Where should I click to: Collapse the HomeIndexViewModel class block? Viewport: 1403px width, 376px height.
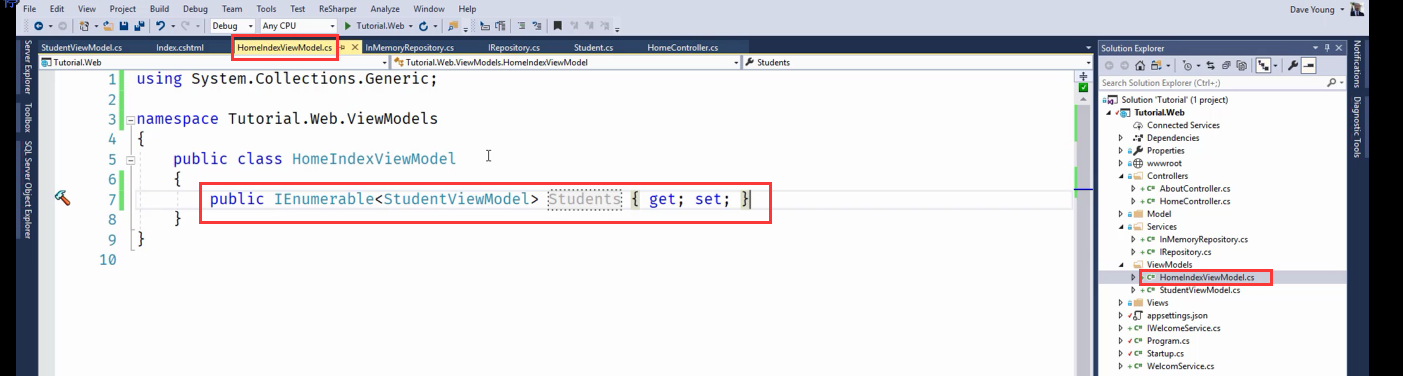pyautogui.click(x=130, y=160)
